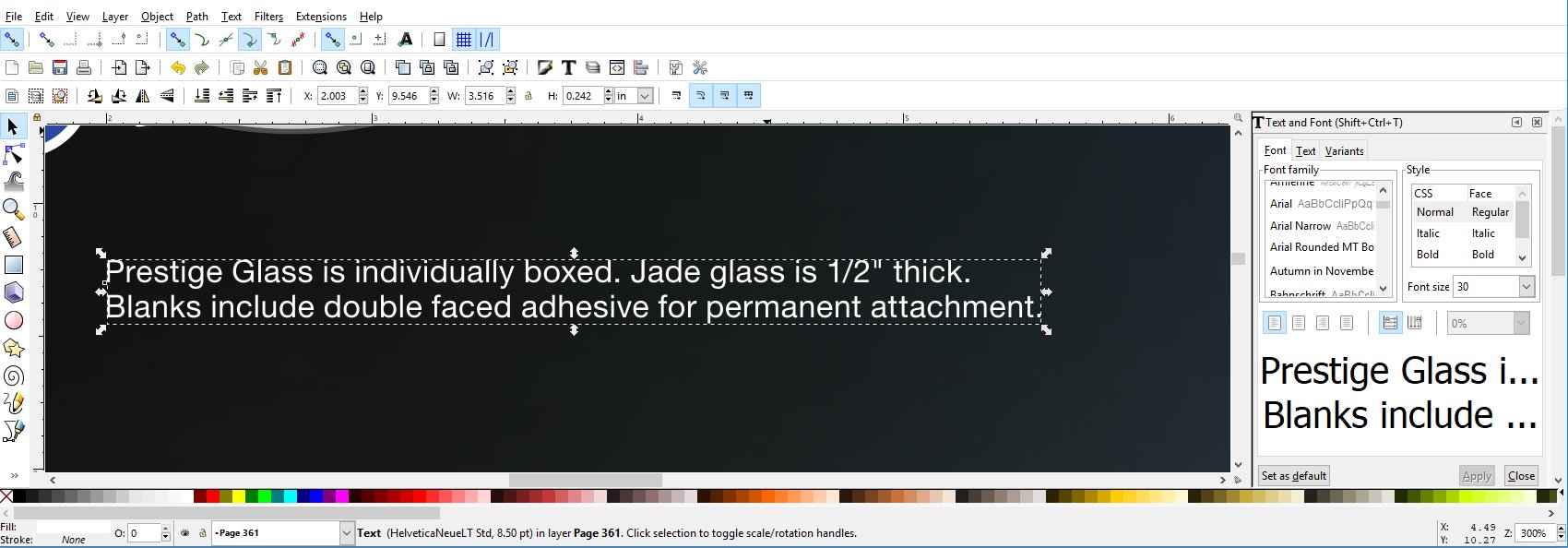Open the Filters menu
Screen dimensions: 1568x548
[x=268, y=17]
